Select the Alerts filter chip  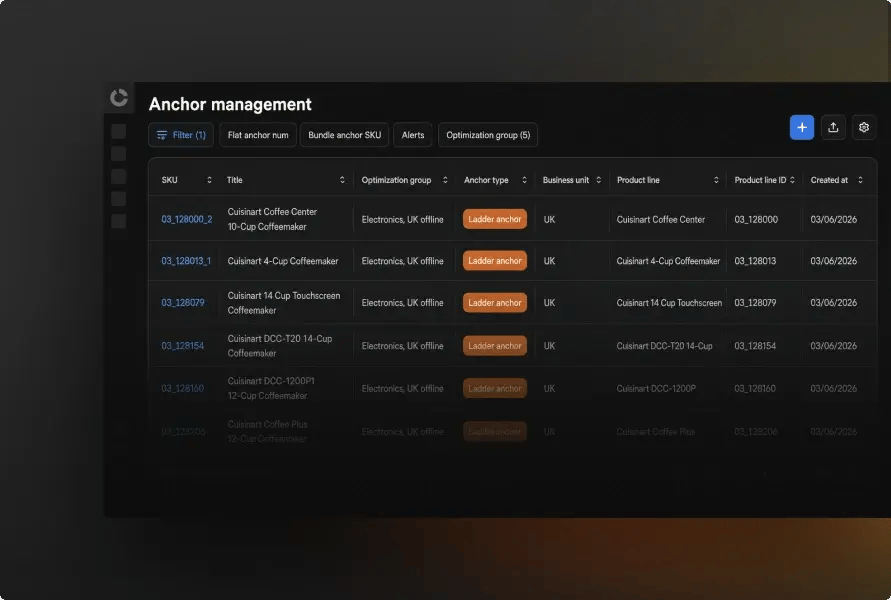(413, 135)
